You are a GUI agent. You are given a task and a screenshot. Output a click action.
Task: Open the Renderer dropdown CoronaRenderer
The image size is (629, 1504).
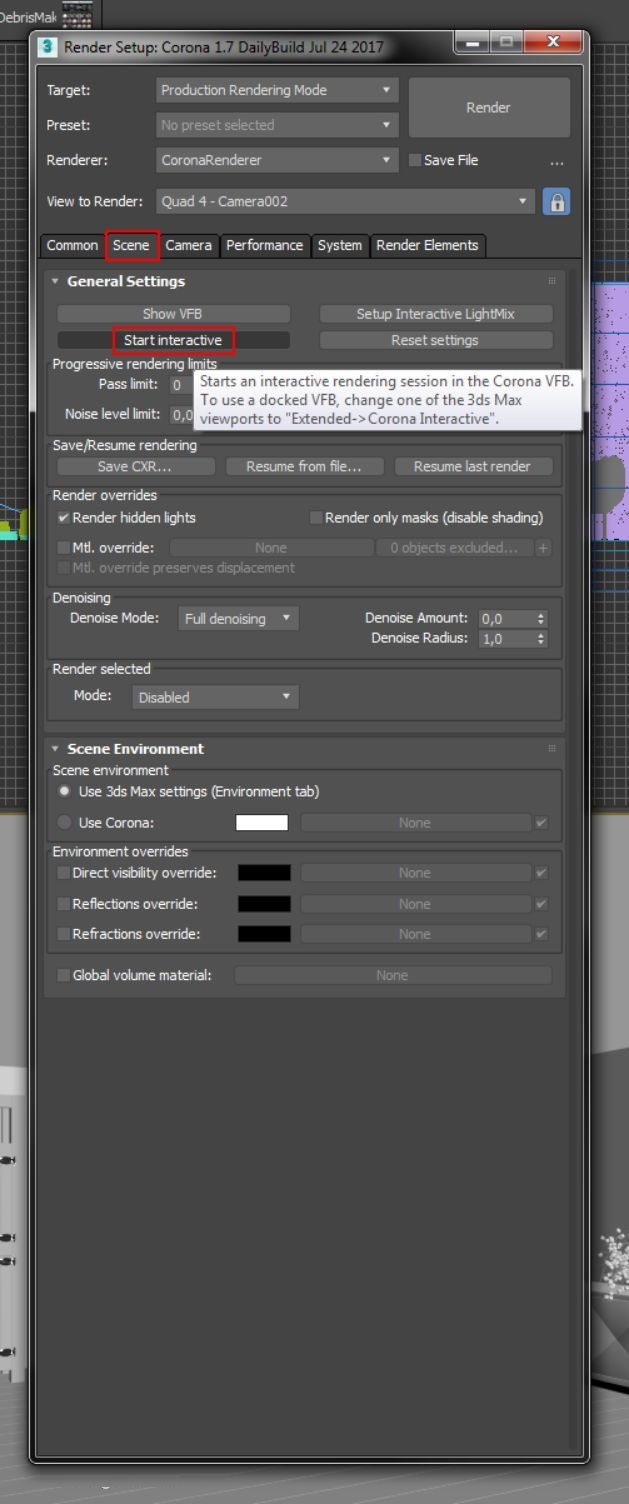[277, 160]
